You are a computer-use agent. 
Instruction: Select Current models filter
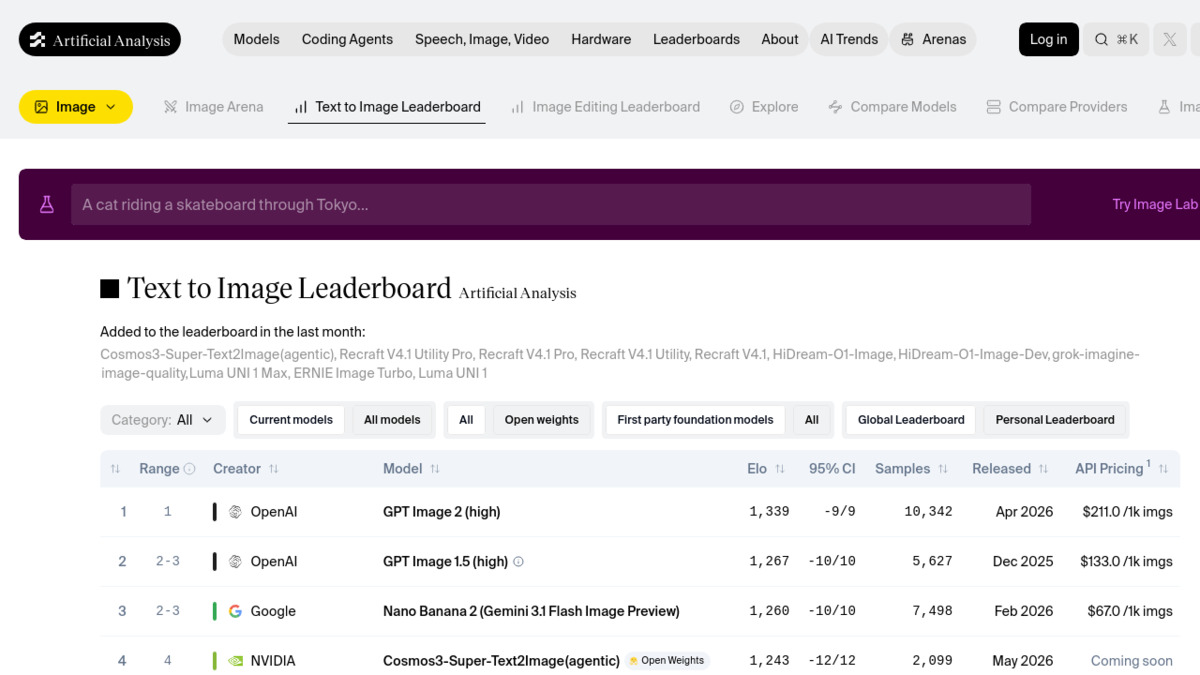click(x=291, y=420)
